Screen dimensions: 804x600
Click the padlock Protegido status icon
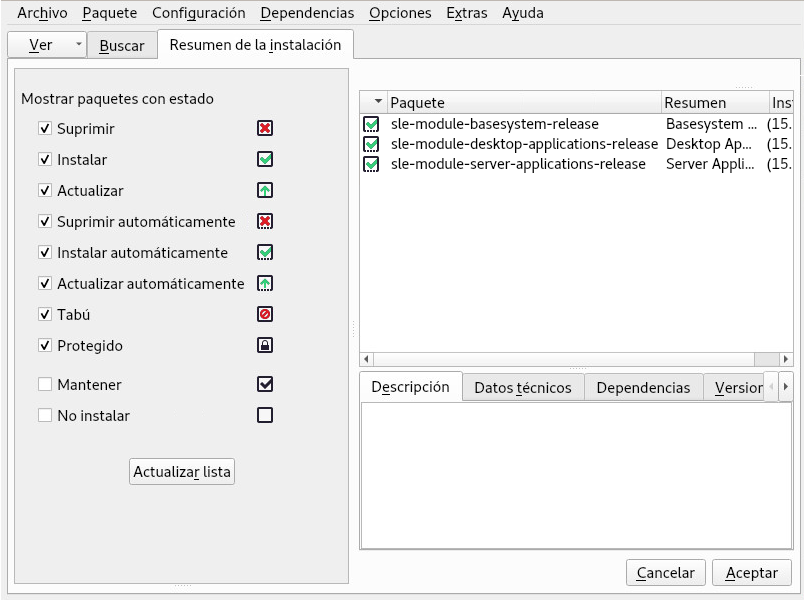click(265, 345)
